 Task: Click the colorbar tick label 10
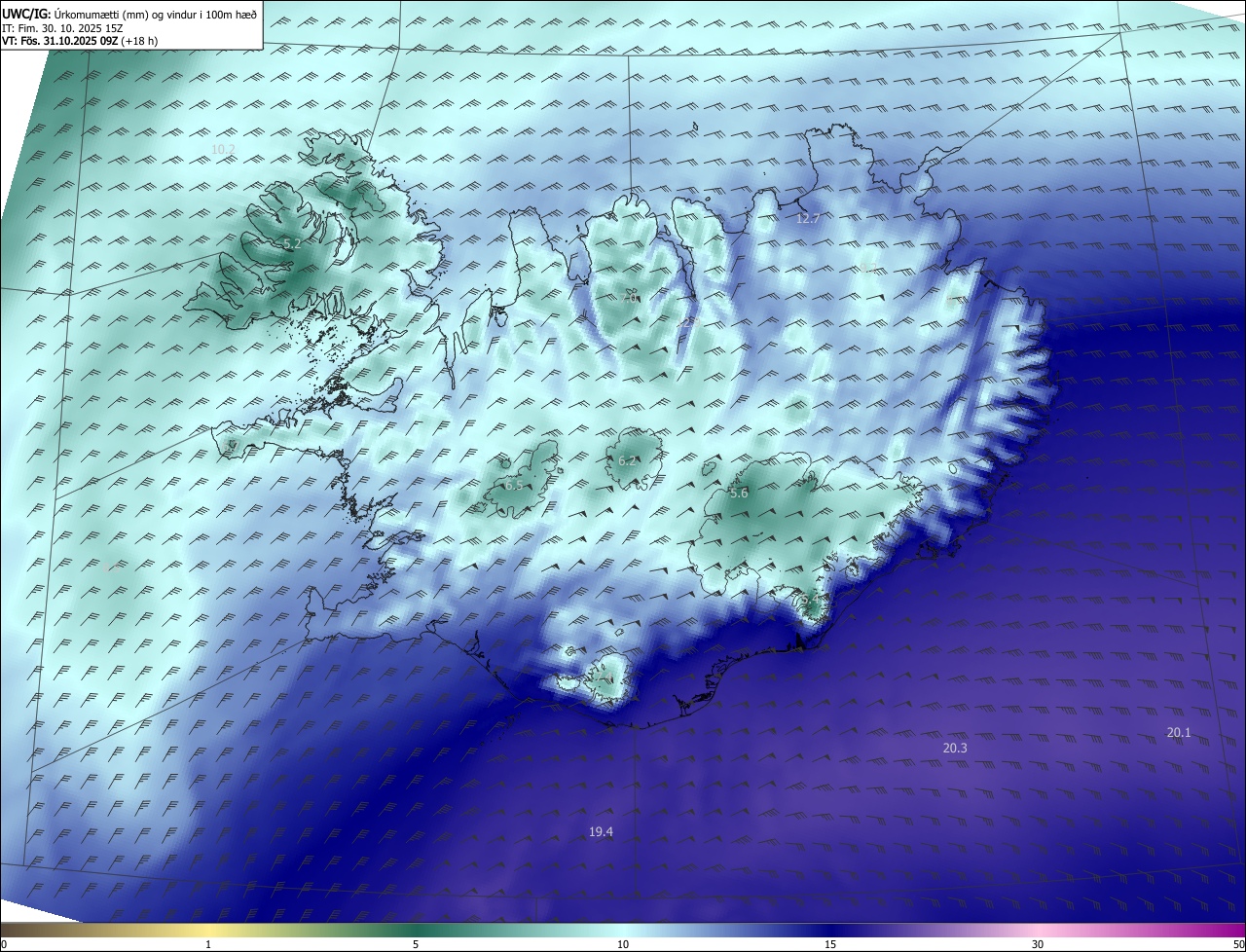pos(623,945)
